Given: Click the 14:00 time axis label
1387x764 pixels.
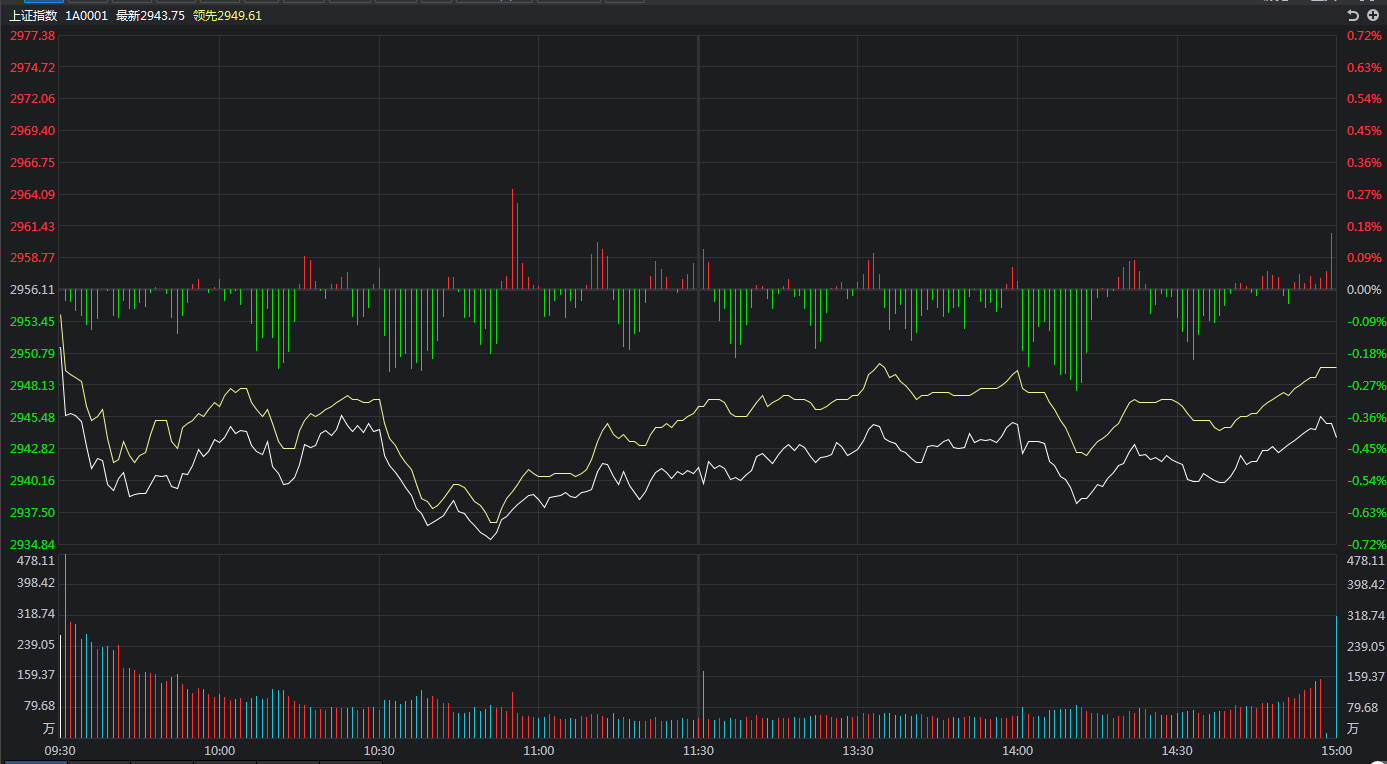Looking at the screenshot, I should tap(1017, 751).
